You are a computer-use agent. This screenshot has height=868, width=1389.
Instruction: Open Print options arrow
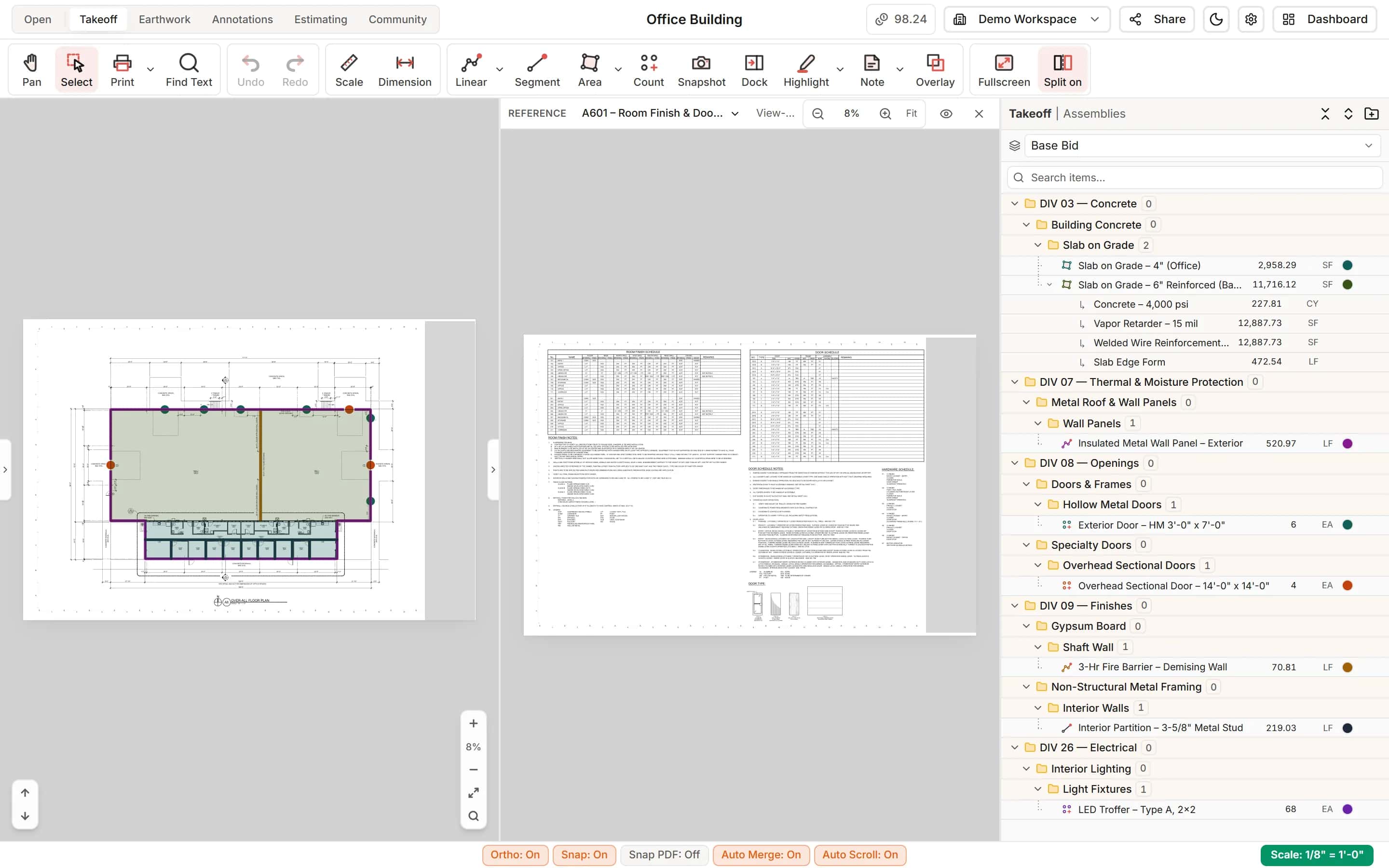[150, 69]
